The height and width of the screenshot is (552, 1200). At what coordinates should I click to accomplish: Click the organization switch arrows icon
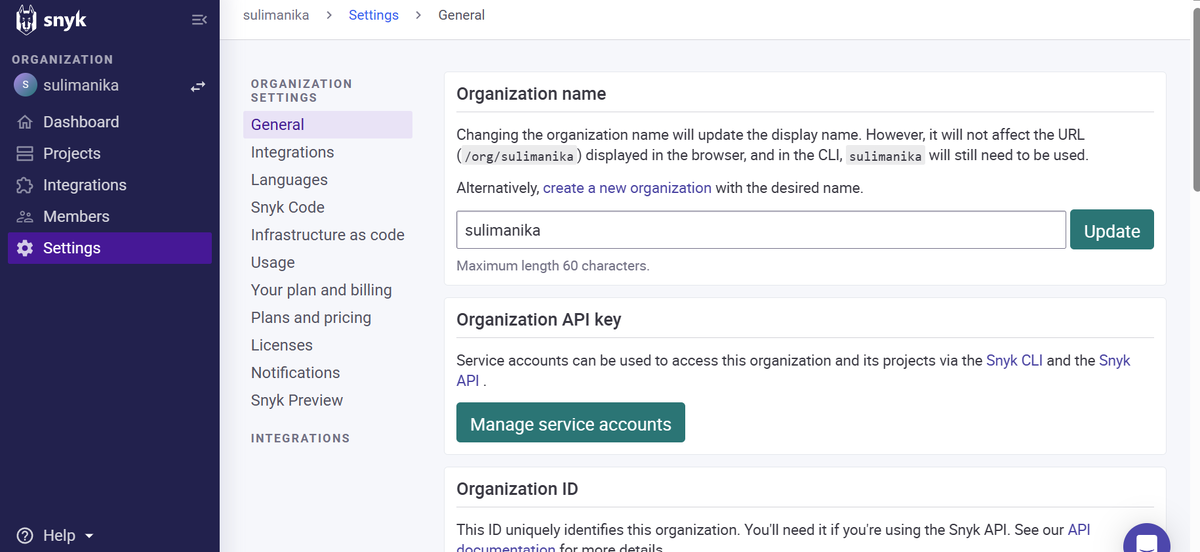coord(198,86)
